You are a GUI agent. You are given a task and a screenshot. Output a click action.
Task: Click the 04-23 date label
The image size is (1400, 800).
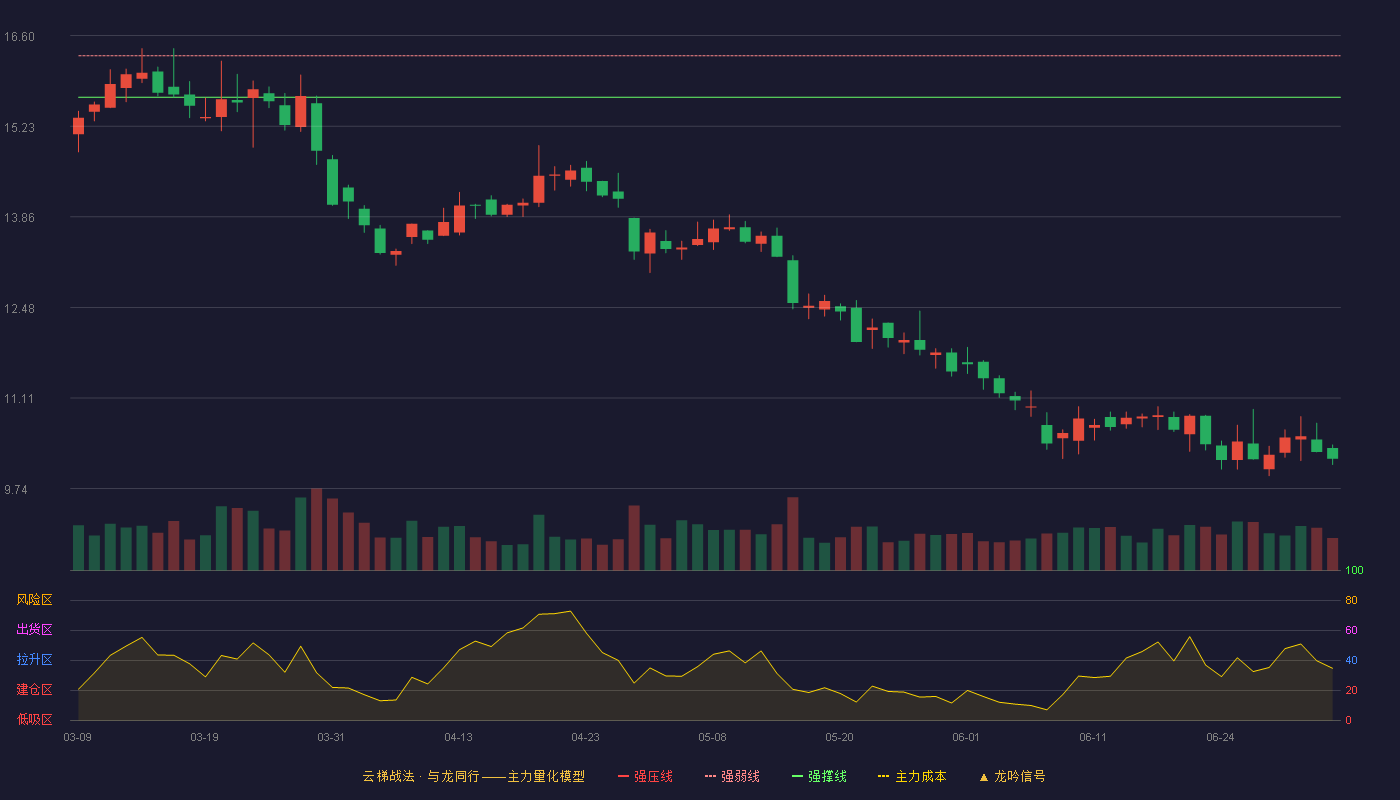coord(585,737)
